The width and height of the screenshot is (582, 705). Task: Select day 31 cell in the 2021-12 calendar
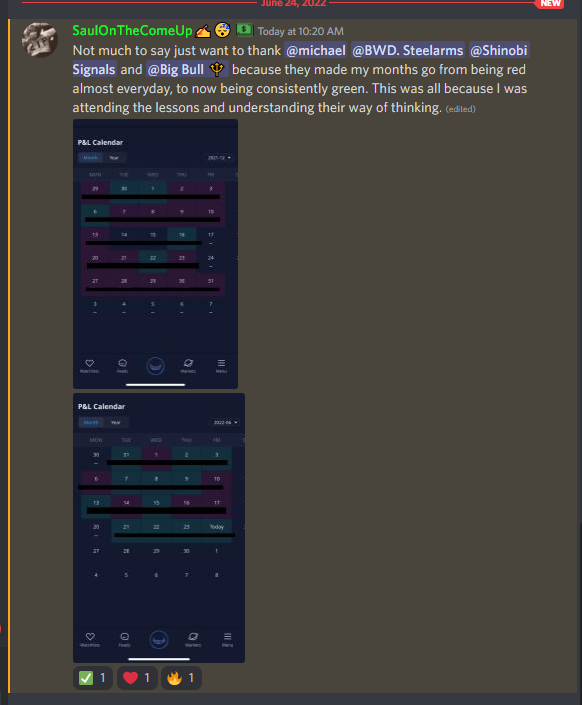click(x=210, y=285)
